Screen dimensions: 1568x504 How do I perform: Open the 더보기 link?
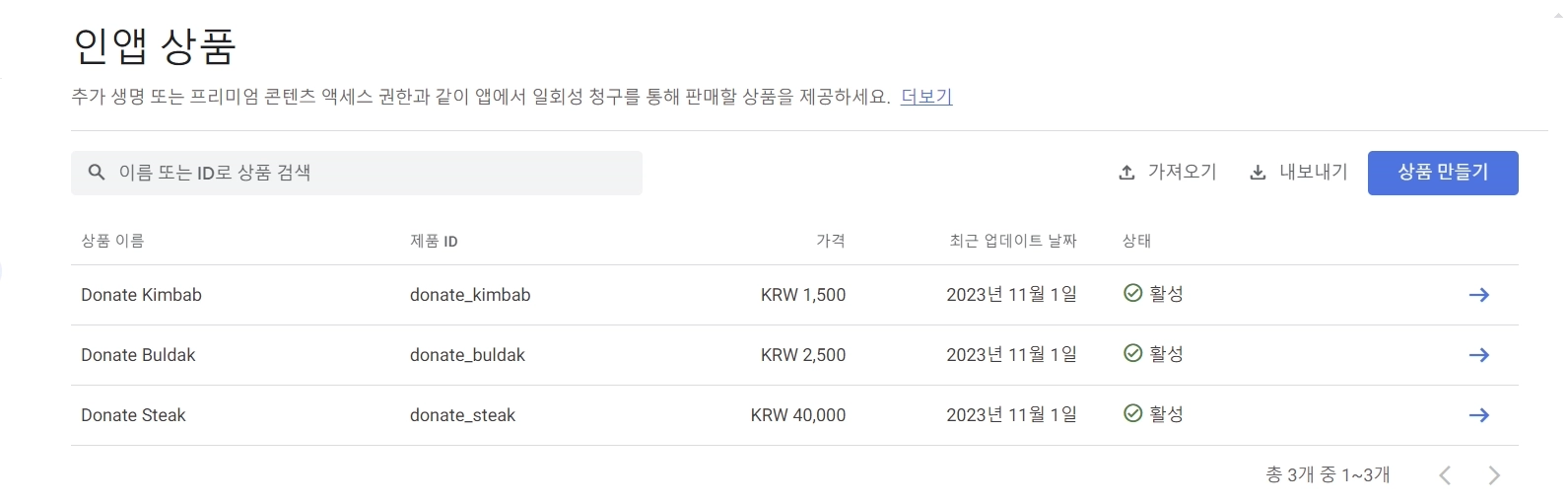[x=926, y=97]
